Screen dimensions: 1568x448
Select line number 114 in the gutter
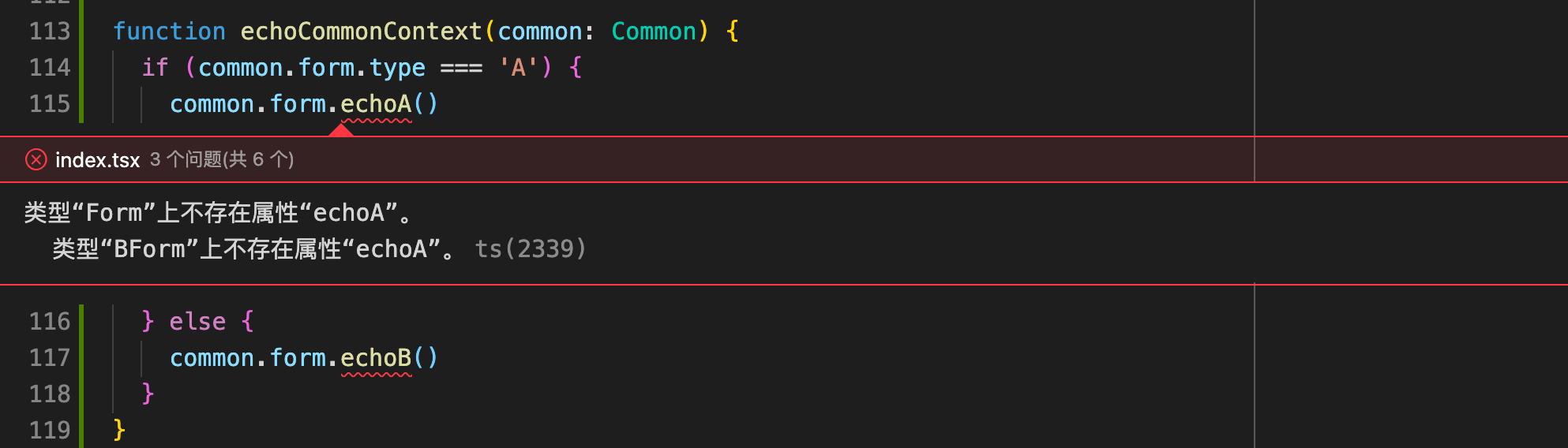pyautogui.click(x=50, y=68)
